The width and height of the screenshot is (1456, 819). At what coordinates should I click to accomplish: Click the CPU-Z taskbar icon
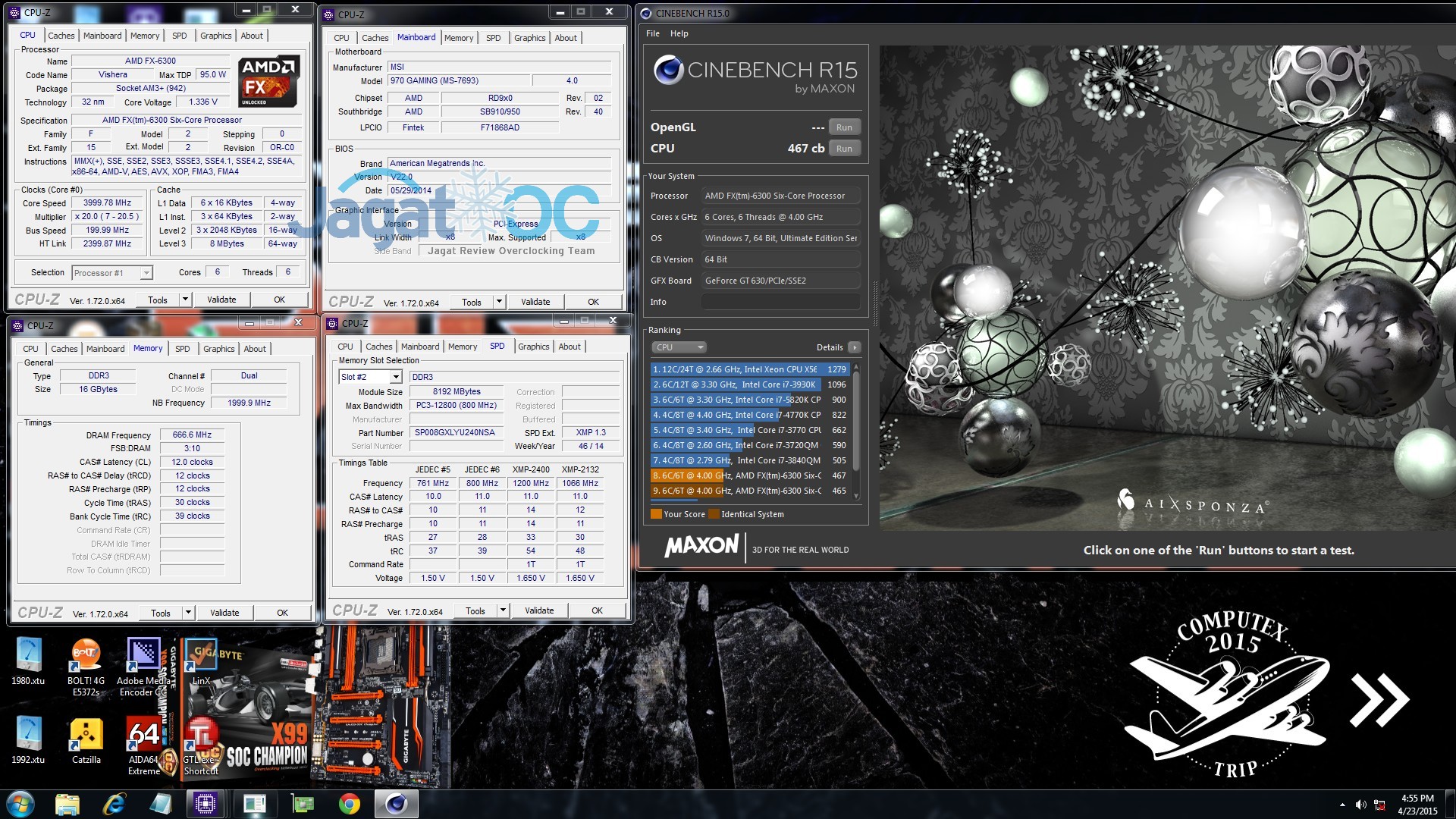206,804
